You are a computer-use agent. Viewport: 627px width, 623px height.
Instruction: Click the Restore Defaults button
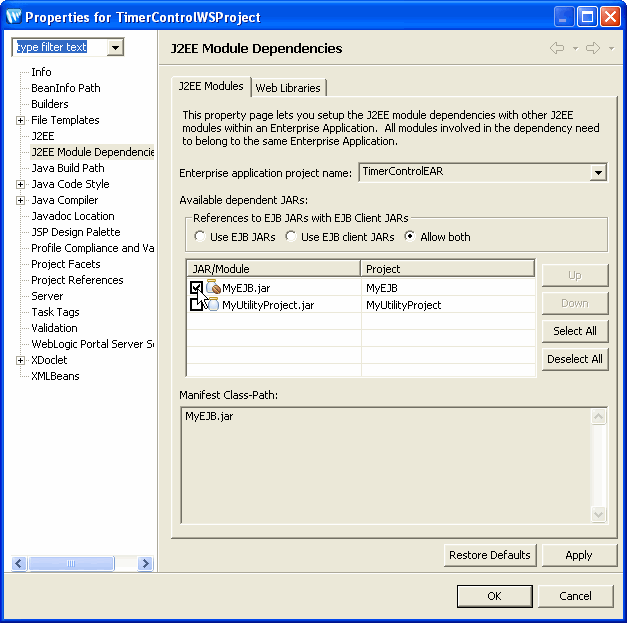tap(489, 555)
